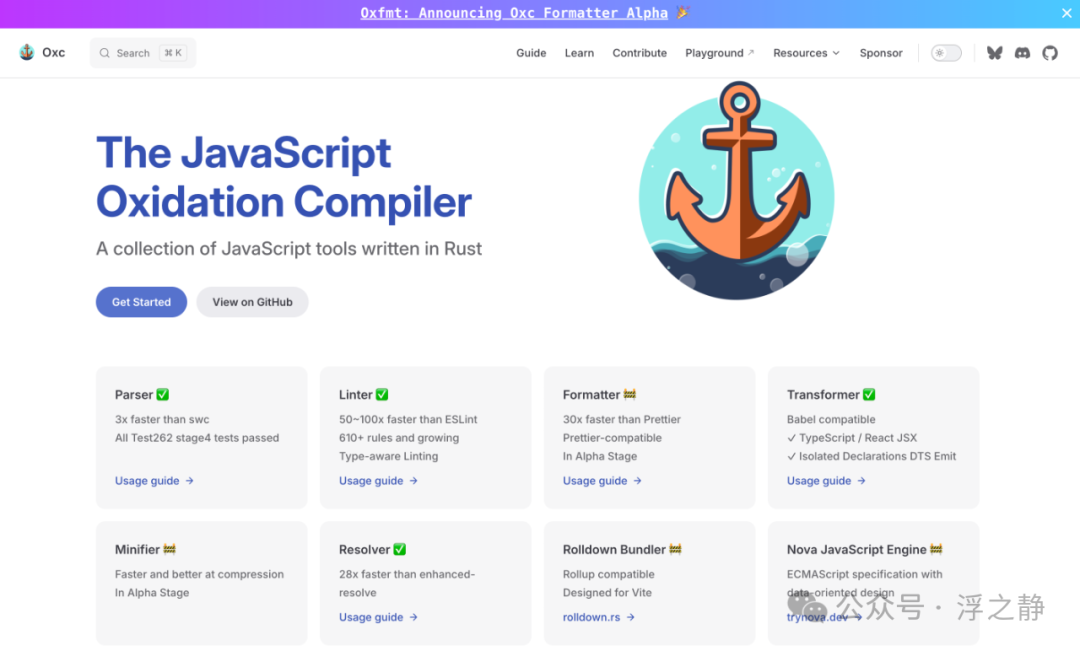Click the large anchor hero image

736,191
